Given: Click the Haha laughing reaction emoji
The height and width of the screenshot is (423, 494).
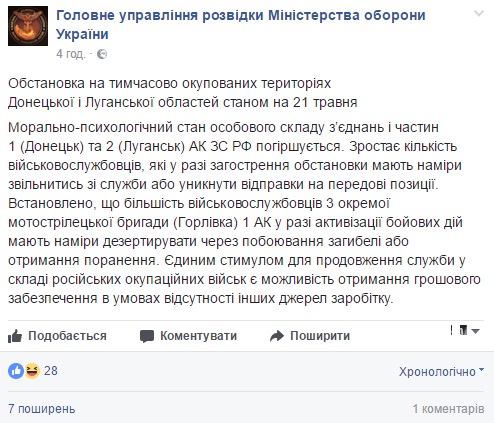Looking at the screenshot, I should click(x=32, y=371).
